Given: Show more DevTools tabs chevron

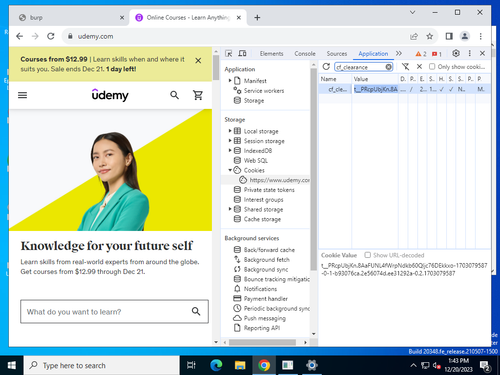Looking at the screenshot, I should pyautogui.click(x=399, y=53).
